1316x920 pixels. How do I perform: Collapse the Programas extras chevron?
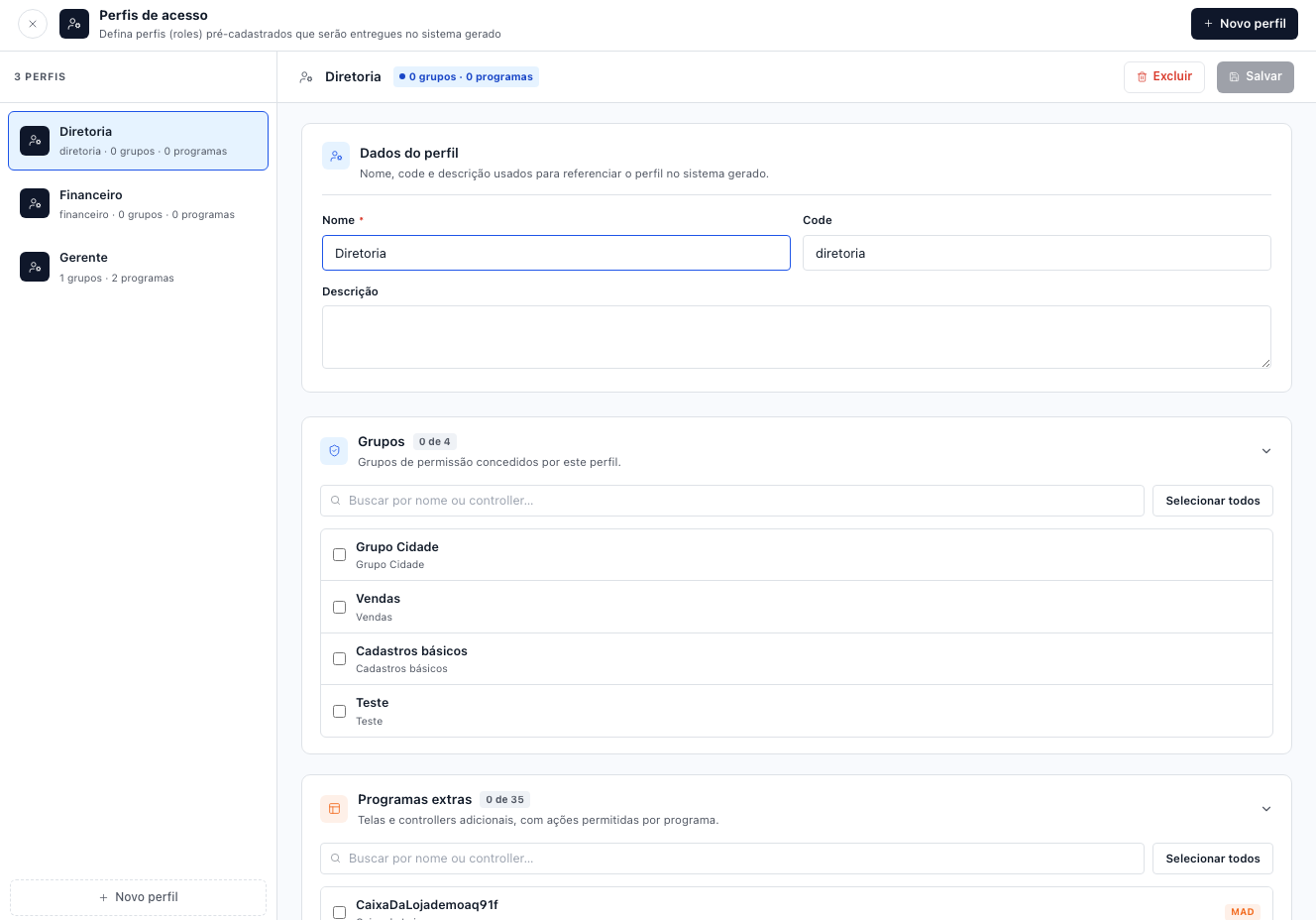coord(1265,809)
